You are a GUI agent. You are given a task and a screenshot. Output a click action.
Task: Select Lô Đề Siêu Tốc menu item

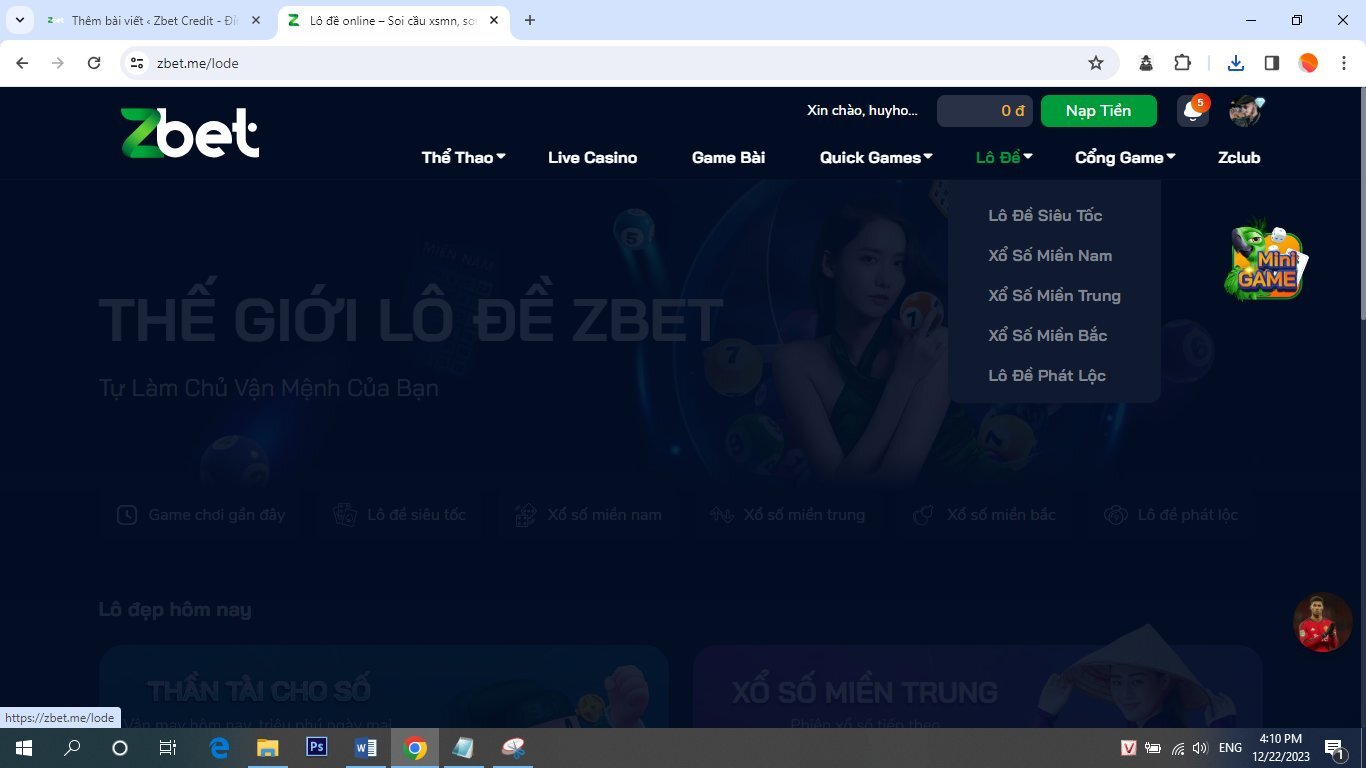pyautogui.click(x=1045, y=215)
